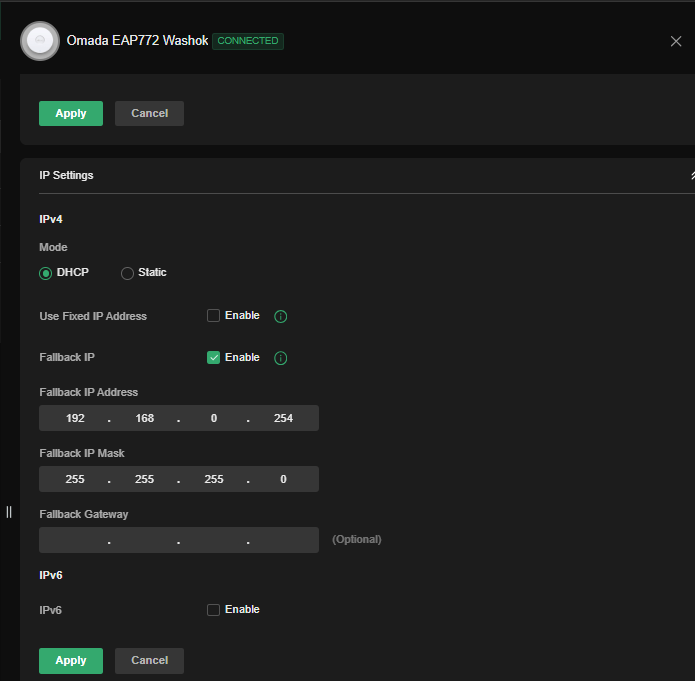
Task: Click second octet of Fallback Gateway field
Action: pyautogui.click(x=144, y=540)
